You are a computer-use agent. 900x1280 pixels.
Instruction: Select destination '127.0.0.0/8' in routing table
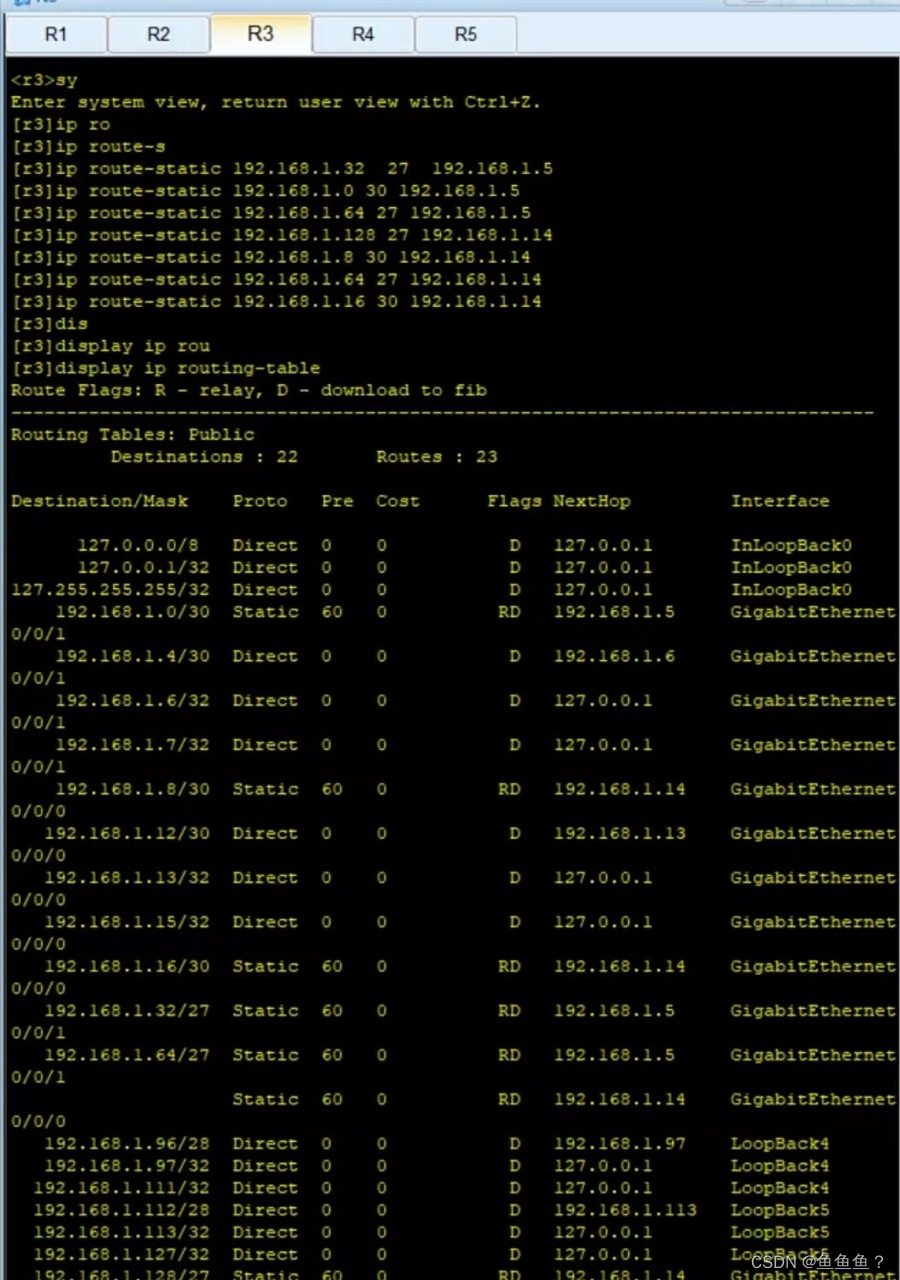coord(138,545)
